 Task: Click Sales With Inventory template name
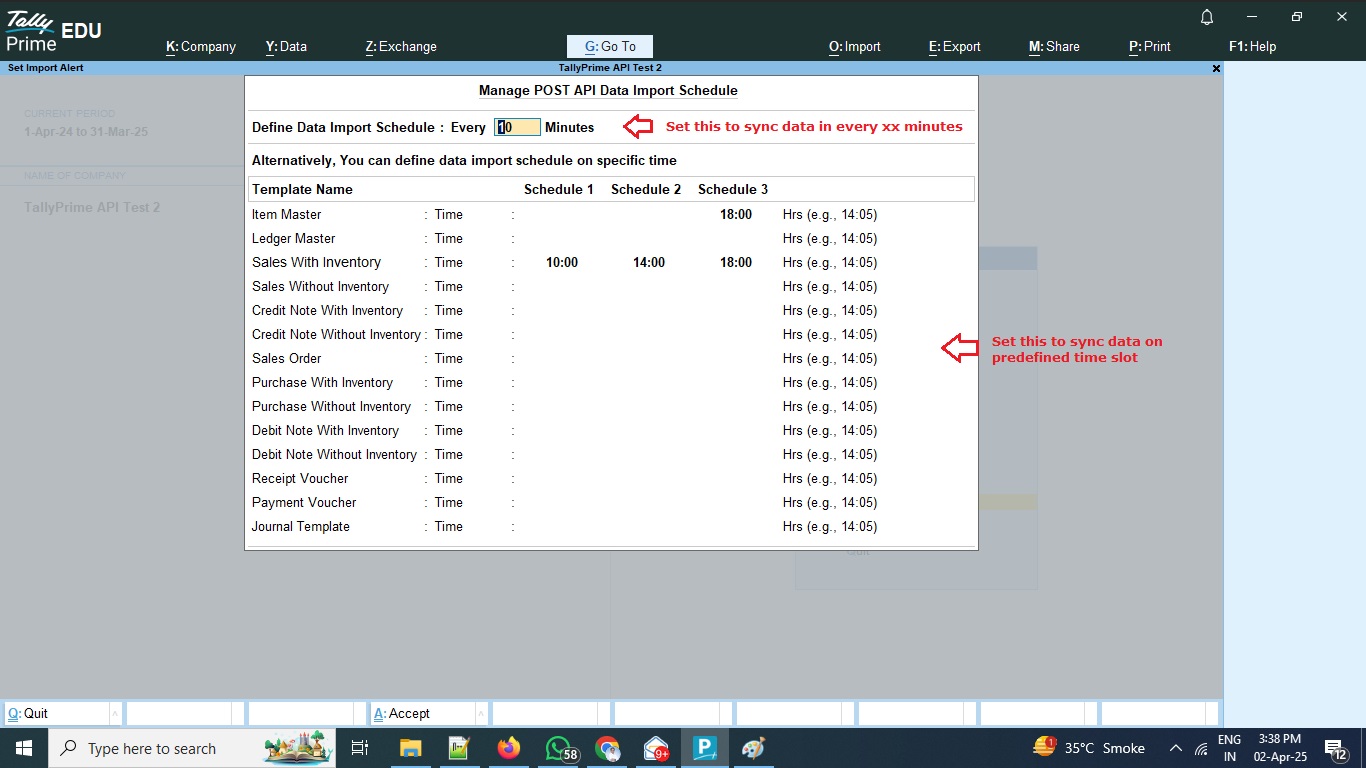316,262
